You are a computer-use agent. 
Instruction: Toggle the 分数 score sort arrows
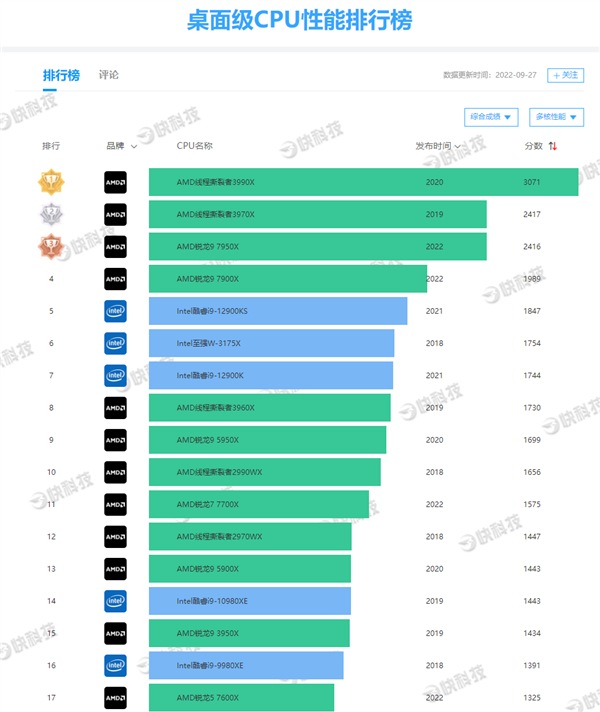[x=553, y=146]
